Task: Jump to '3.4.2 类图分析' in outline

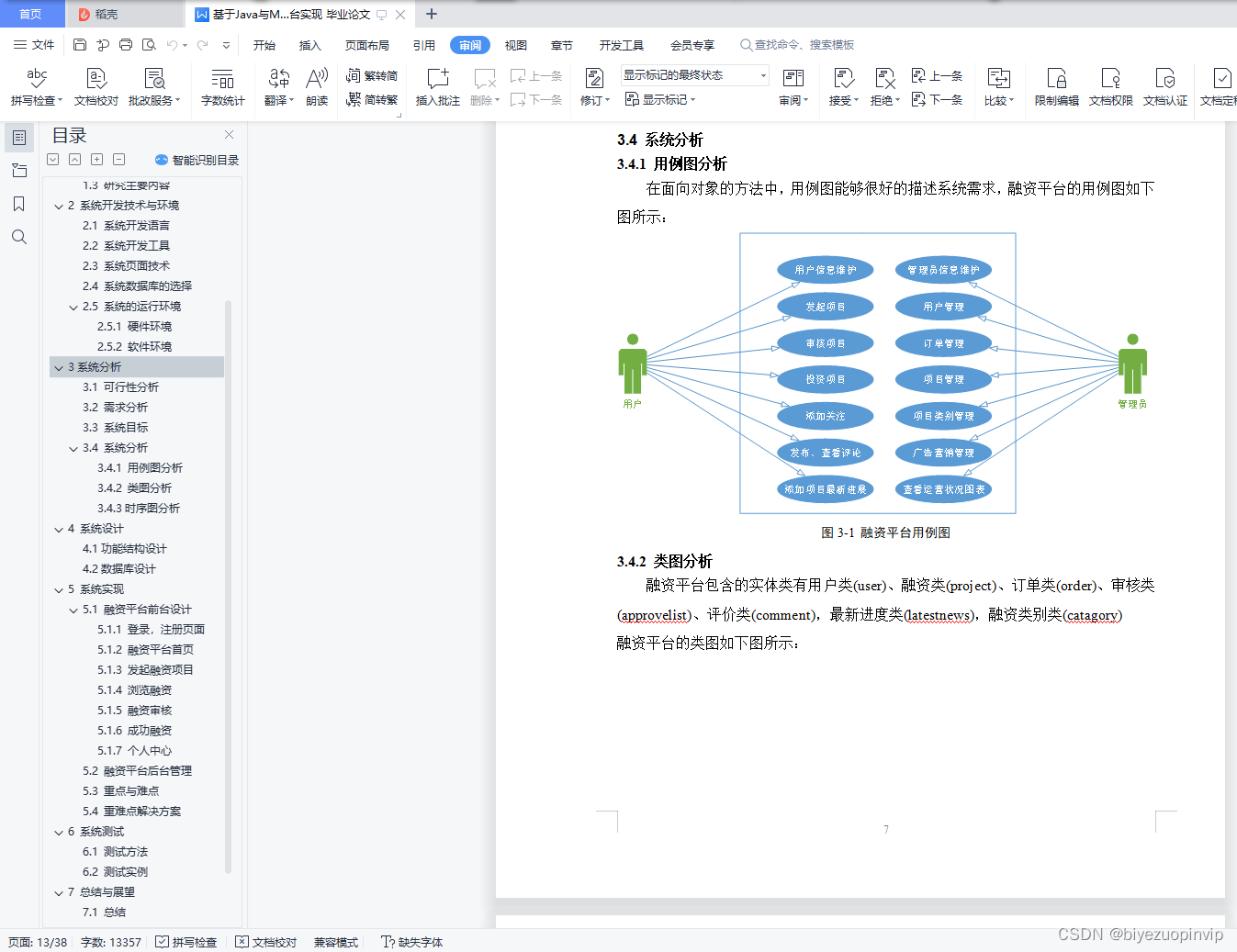Action: click(135, 488)
